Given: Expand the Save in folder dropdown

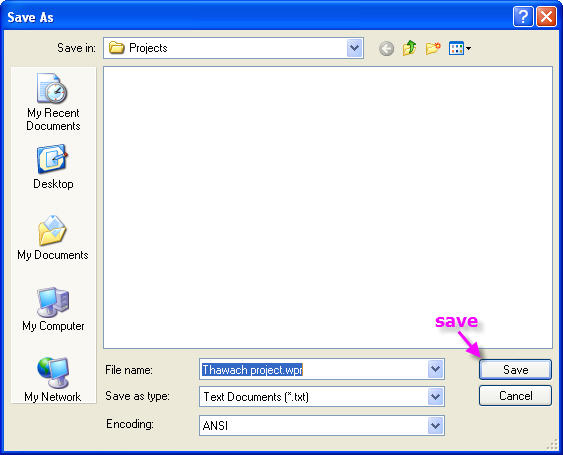Looking at the screenshot, I should (x=354, y=48).
